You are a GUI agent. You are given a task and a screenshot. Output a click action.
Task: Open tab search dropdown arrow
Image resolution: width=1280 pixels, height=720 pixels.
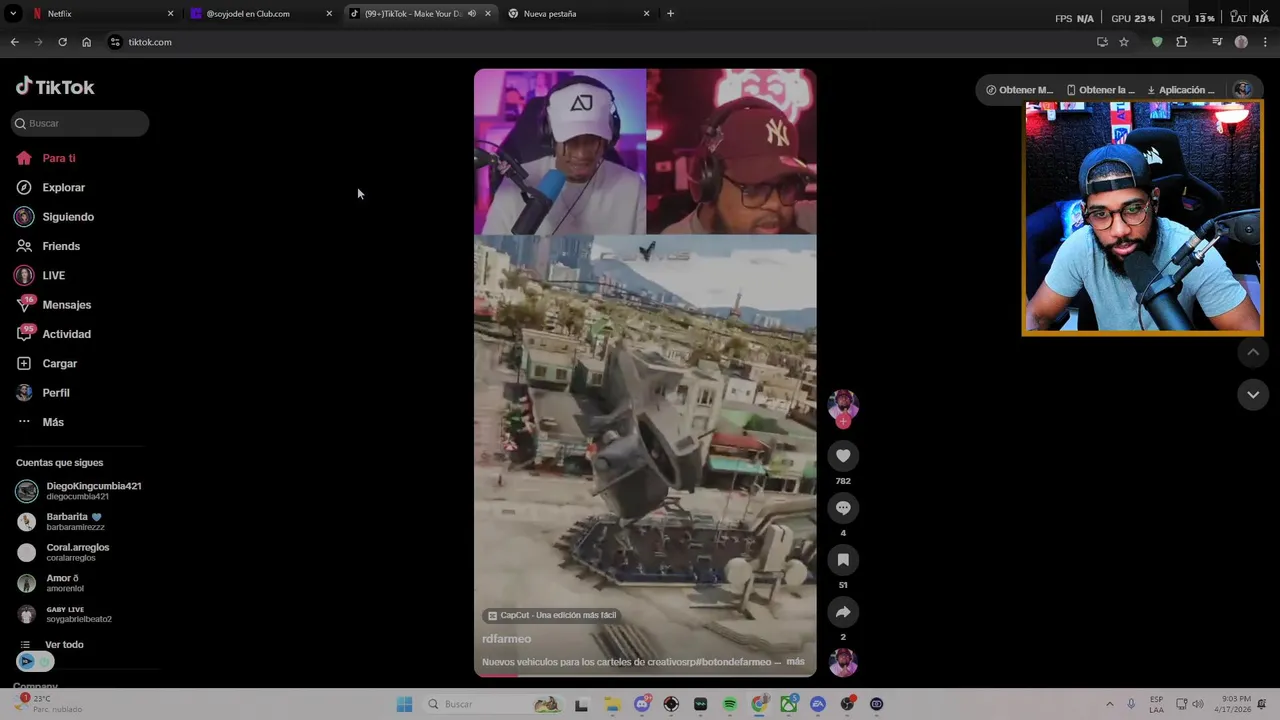point(12,14)
